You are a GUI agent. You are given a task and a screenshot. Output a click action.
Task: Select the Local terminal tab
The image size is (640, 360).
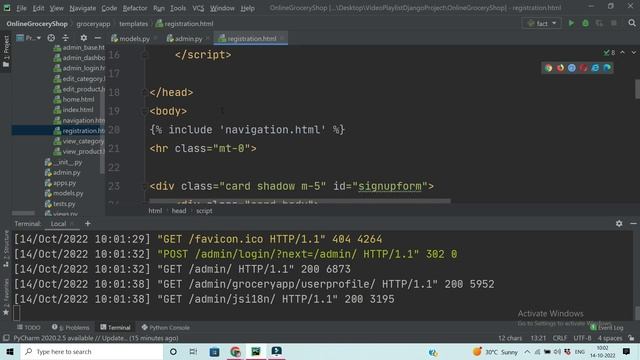(x=58, y=224)
